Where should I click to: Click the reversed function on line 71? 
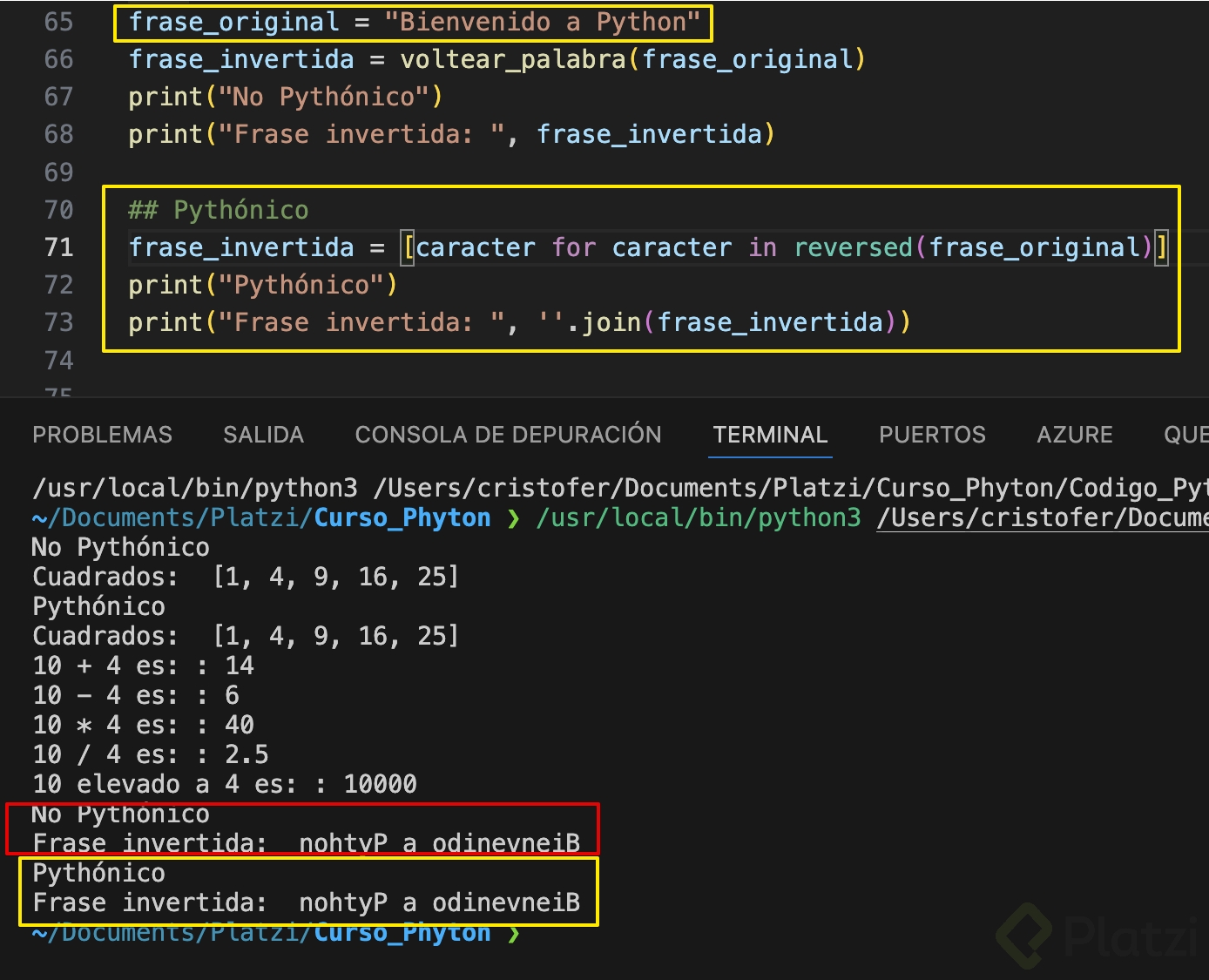coord(853,247)
